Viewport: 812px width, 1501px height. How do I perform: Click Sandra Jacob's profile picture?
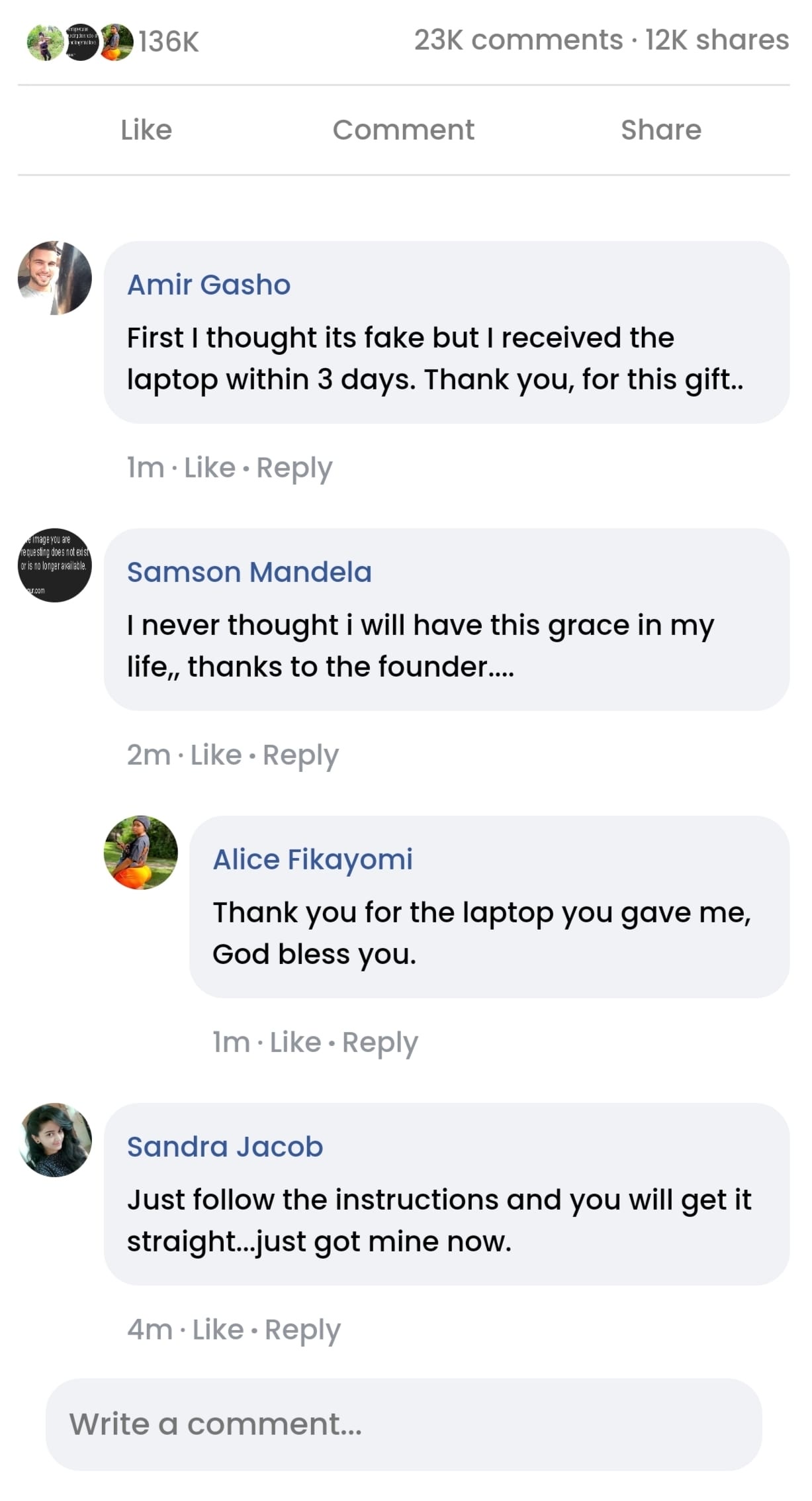pyautogui.click(x=55, y=1139)
